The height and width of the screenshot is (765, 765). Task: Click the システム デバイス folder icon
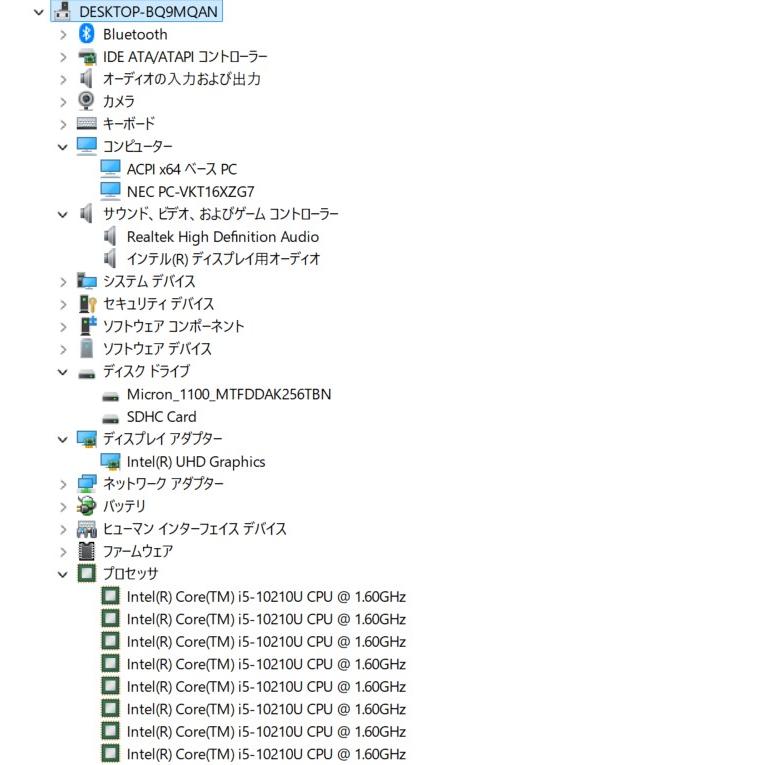(x=87, y=281)
